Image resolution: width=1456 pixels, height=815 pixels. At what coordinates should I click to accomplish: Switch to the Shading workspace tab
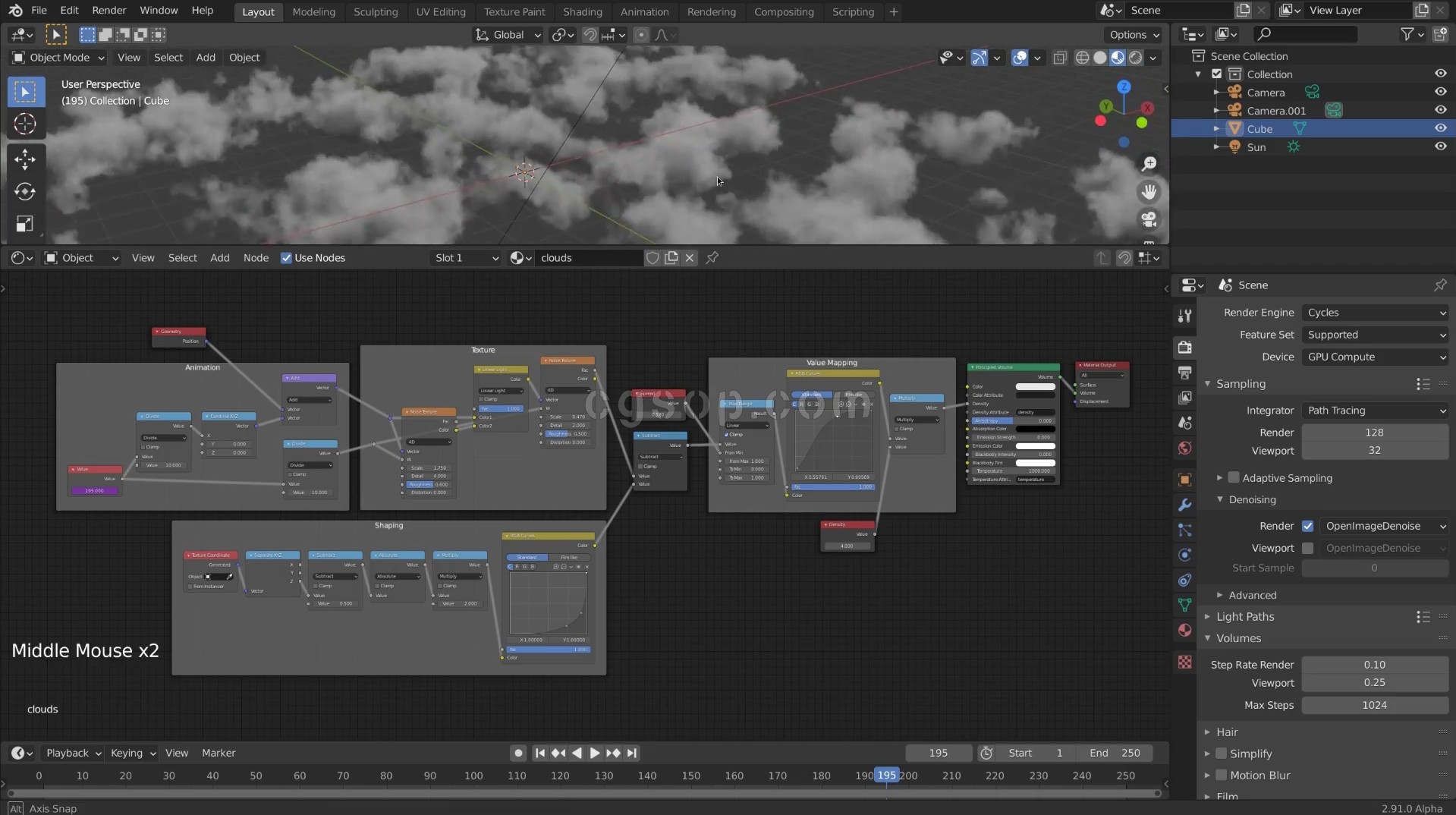tap(582, 11)
